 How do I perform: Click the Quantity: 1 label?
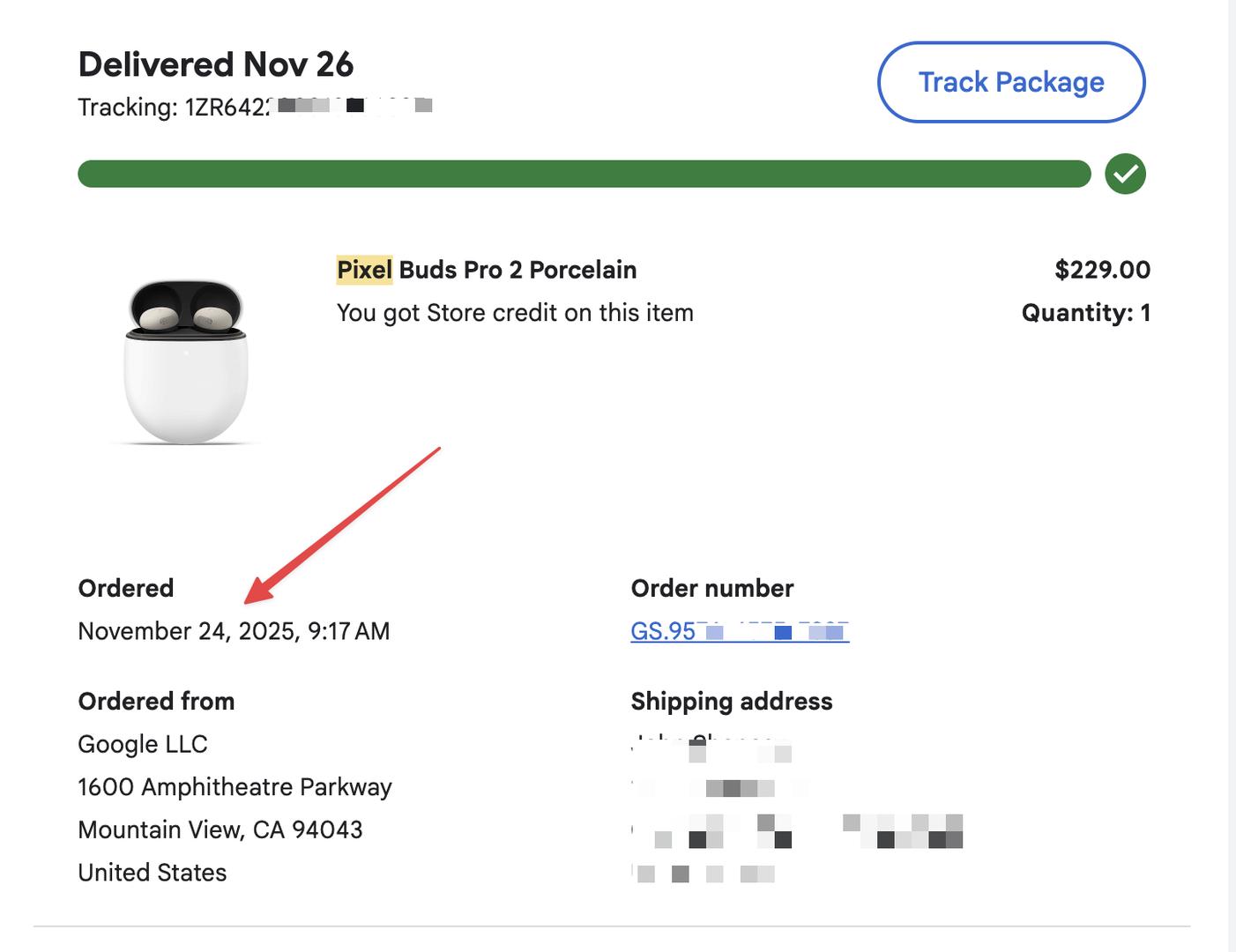tap(1085, 313)
